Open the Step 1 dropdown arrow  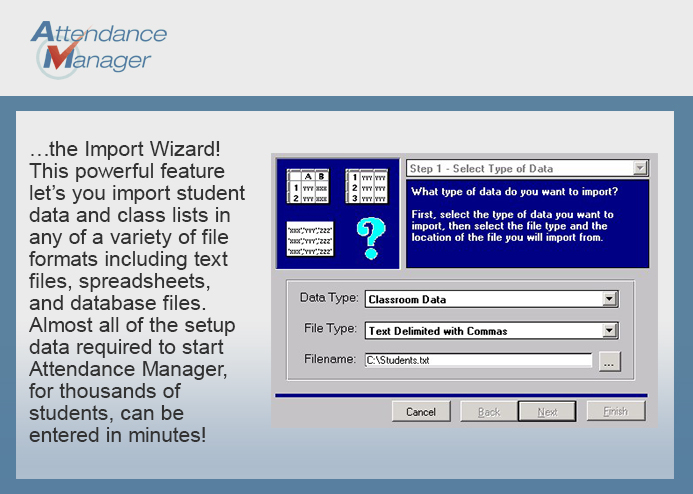640,168
